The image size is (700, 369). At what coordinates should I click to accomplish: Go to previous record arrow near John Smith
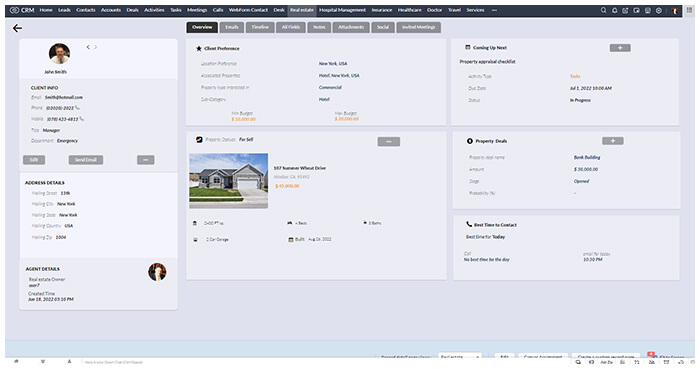pos(88,47)
